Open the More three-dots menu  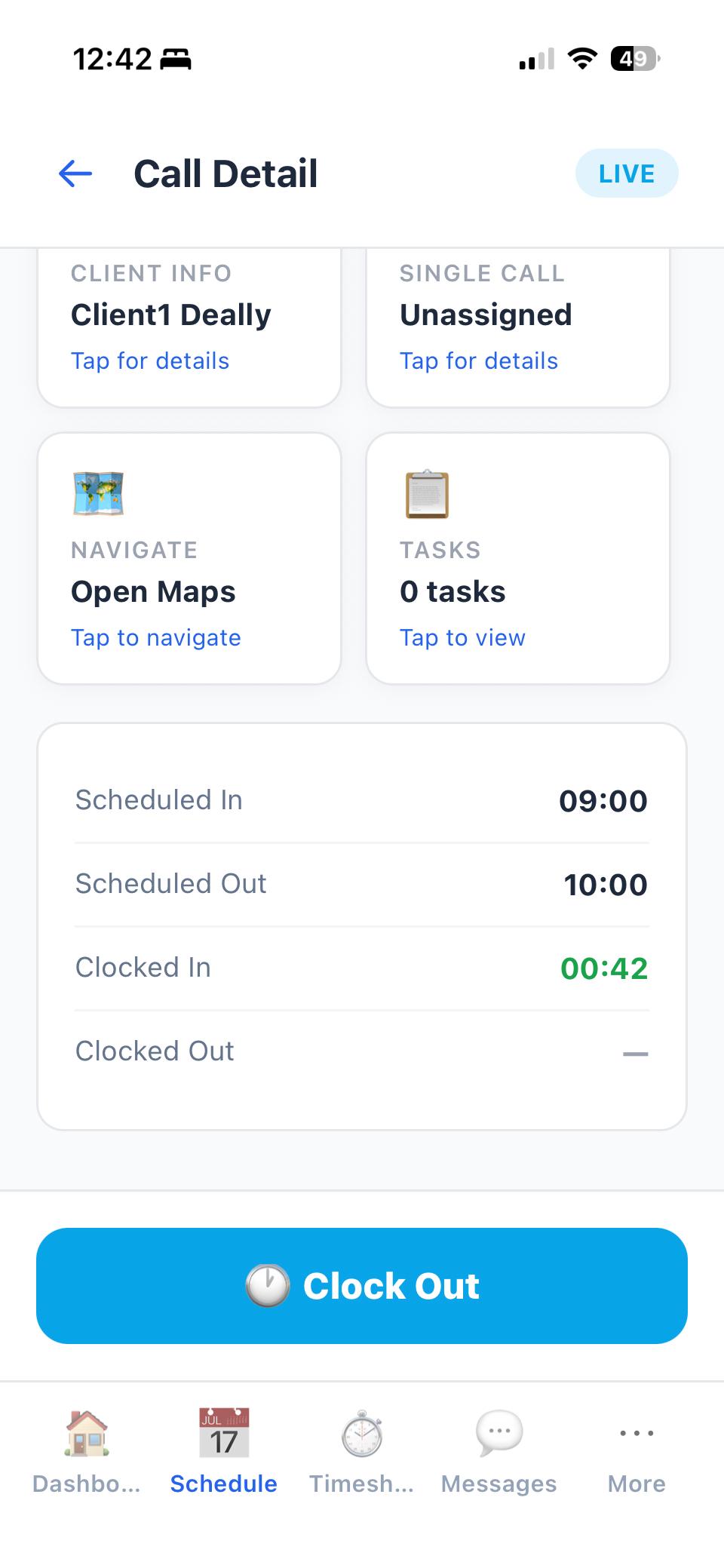pyautogui.click(x=637, y=1432)
